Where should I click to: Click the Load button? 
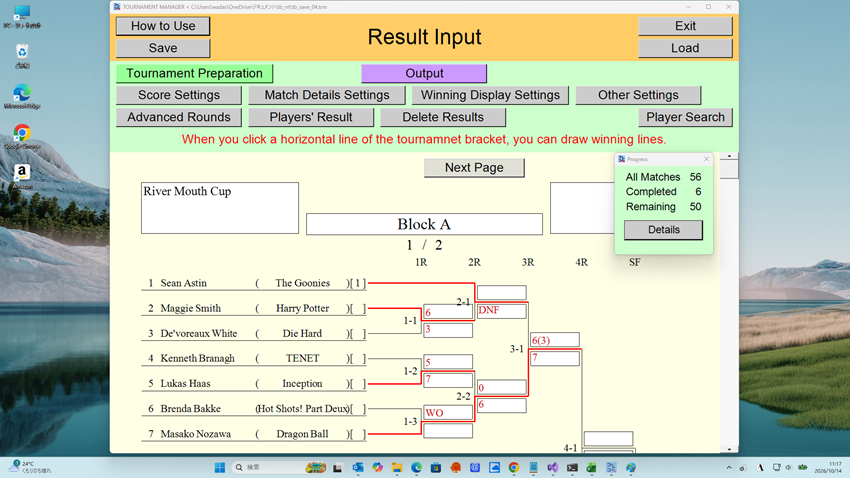coord(685,48)
